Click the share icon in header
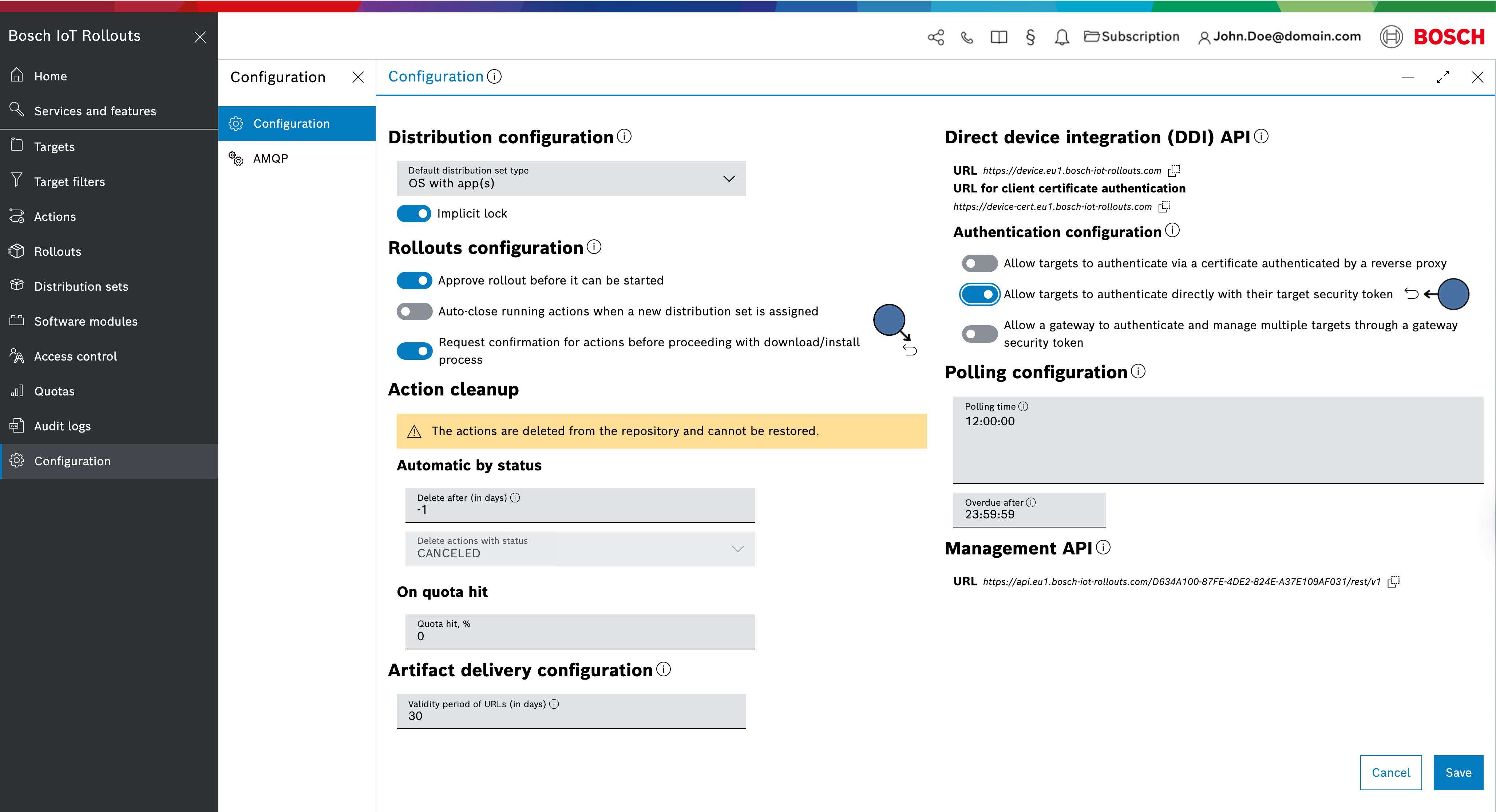 pos(935,37)
